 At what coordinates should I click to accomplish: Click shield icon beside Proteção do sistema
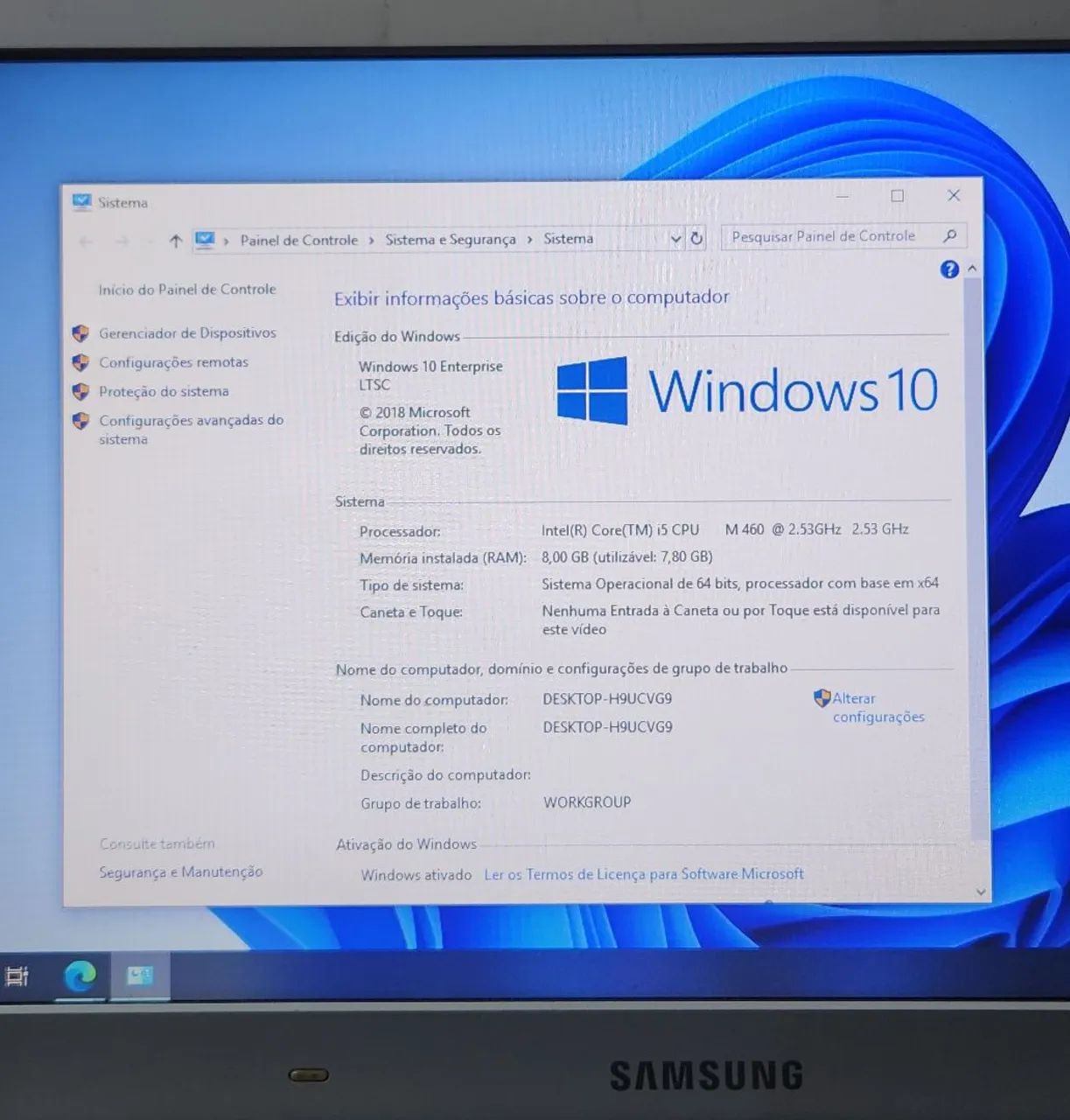[80, 391]
